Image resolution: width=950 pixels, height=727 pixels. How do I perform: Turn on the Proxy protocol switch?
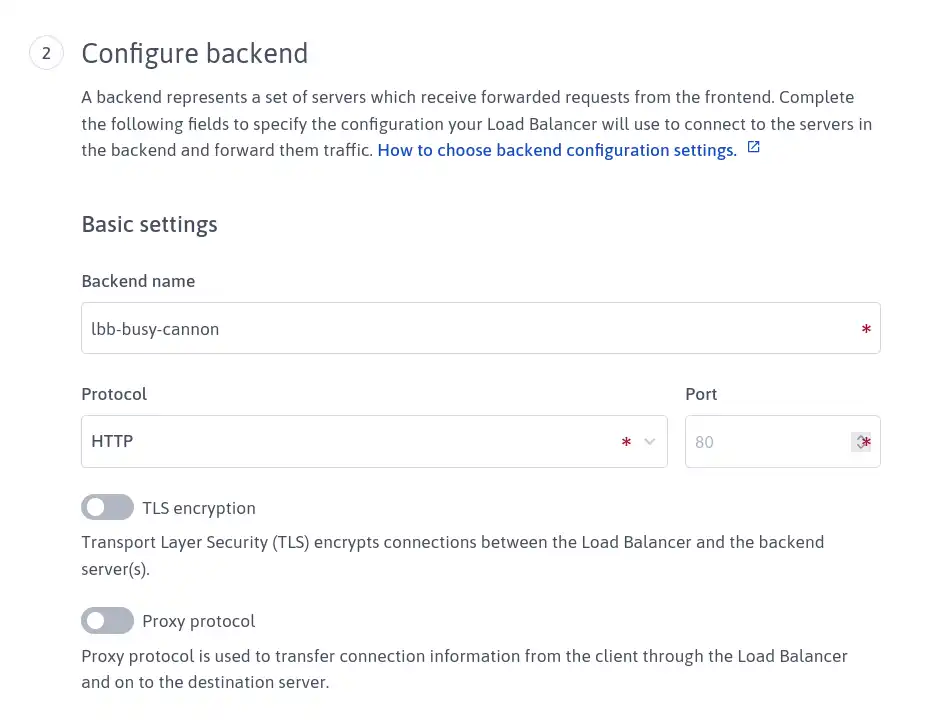(107, 621)
